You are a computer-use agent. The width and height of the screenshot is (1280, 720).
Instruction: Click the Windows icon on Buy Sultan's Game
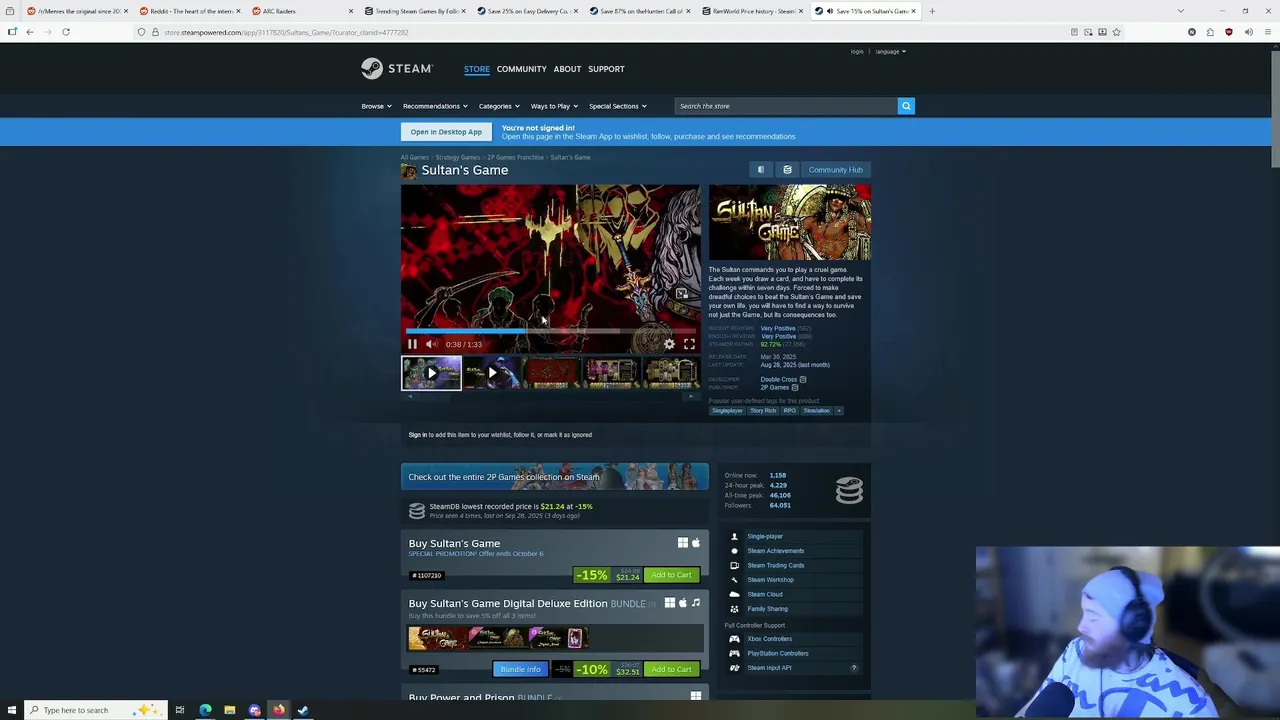tap(683, 543)
